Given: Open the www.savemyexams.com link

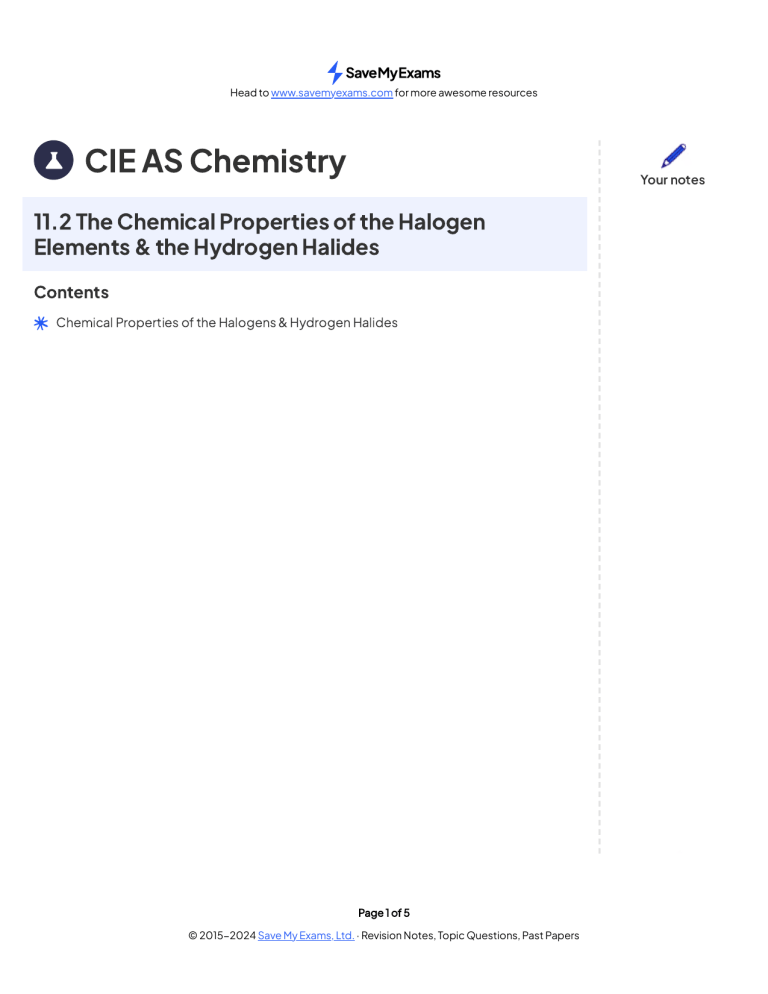Looking at the screenshot, I should (x=332, y=93).
